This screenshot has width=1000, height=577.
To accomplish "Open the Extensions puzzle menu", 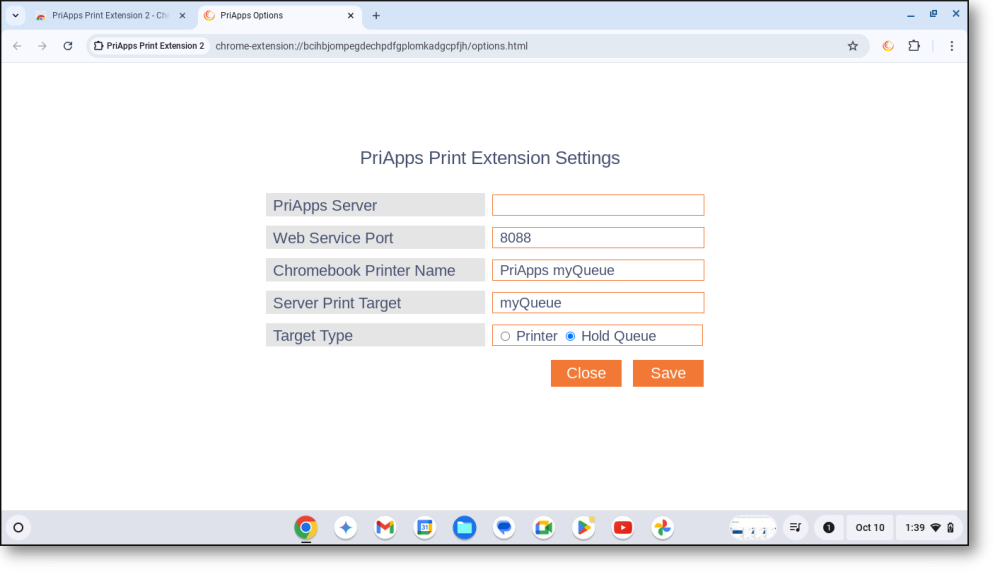I will pos(914,46).
